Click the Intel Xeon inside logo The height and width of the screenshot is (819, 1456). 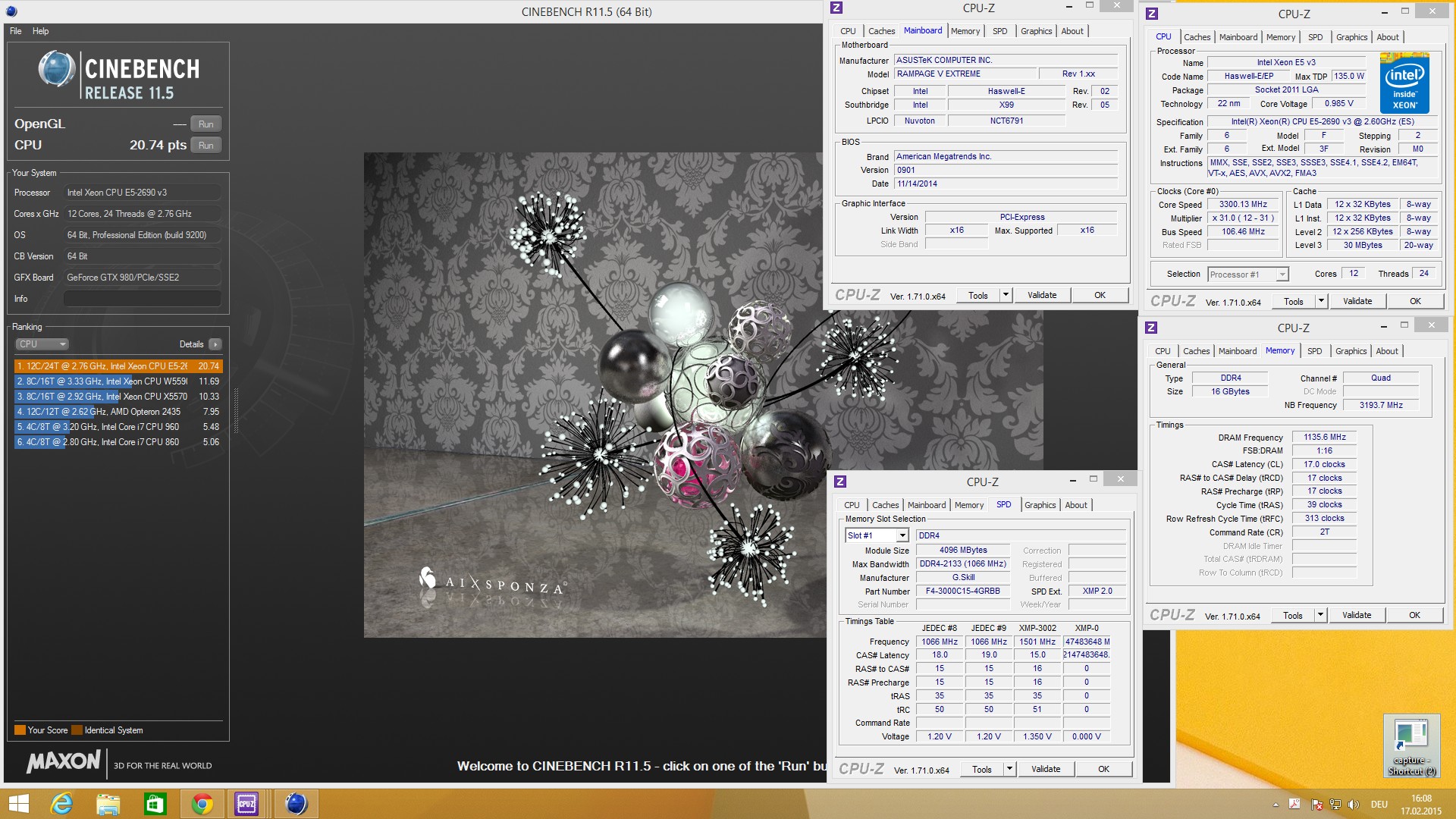tap(1404, 83)
